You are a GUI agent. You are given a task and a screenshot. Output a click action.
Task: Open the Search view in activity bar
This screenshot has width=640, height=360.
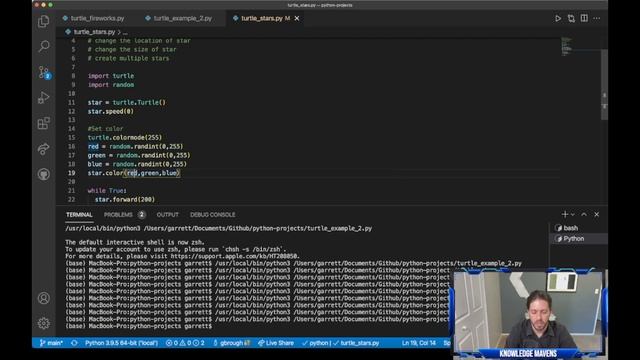click(x=44, y=46)
